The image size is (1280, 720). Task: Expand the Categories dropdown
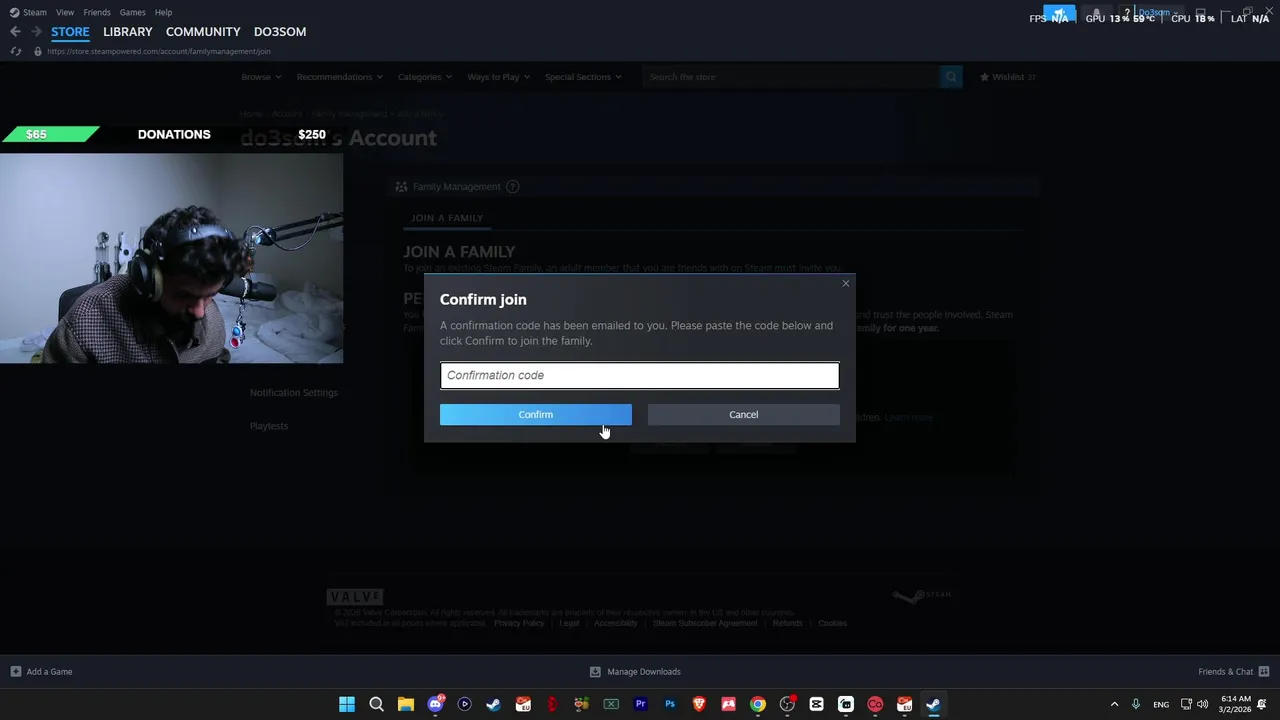(x=424, y=77)
